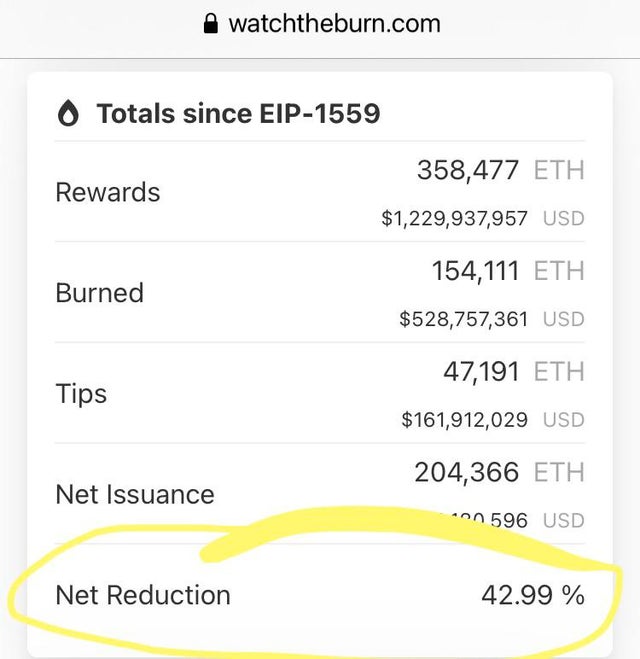Click the ETH unit beside Tips amount
The image size is (640, 659).
[x=559, y=372]
